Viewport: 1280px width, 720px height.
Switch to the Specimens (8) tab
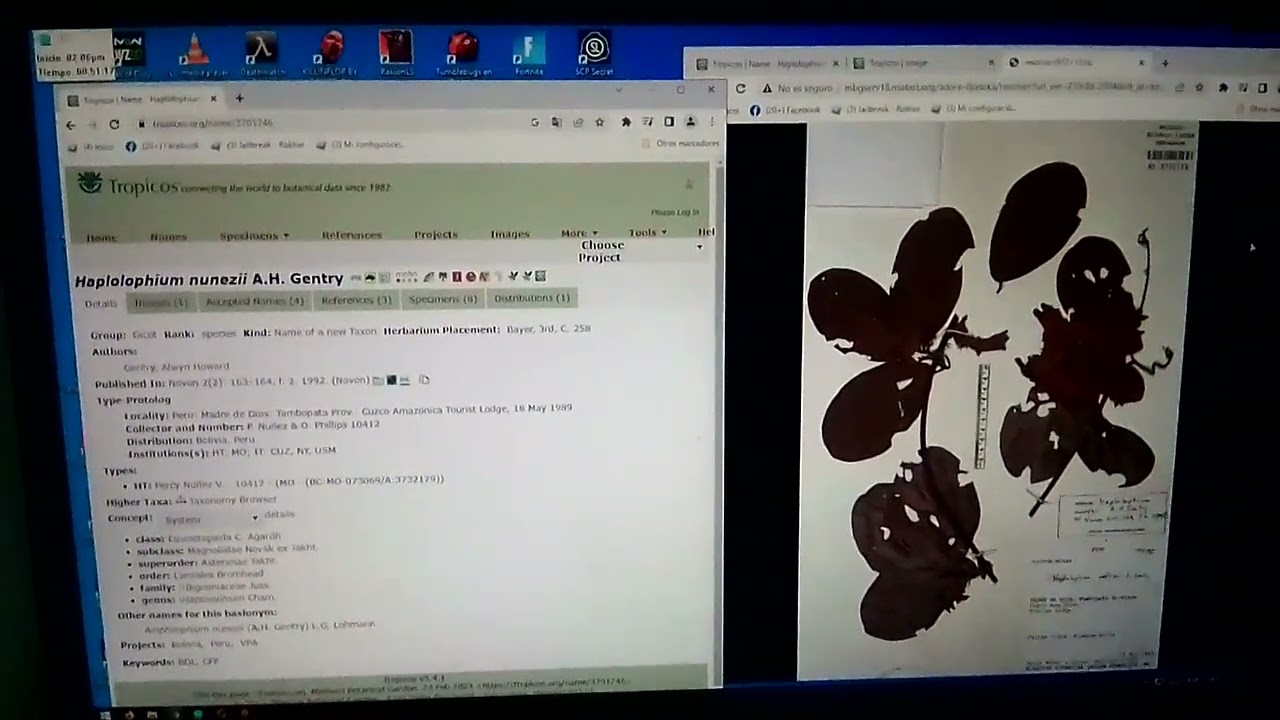tap(443, 298)
